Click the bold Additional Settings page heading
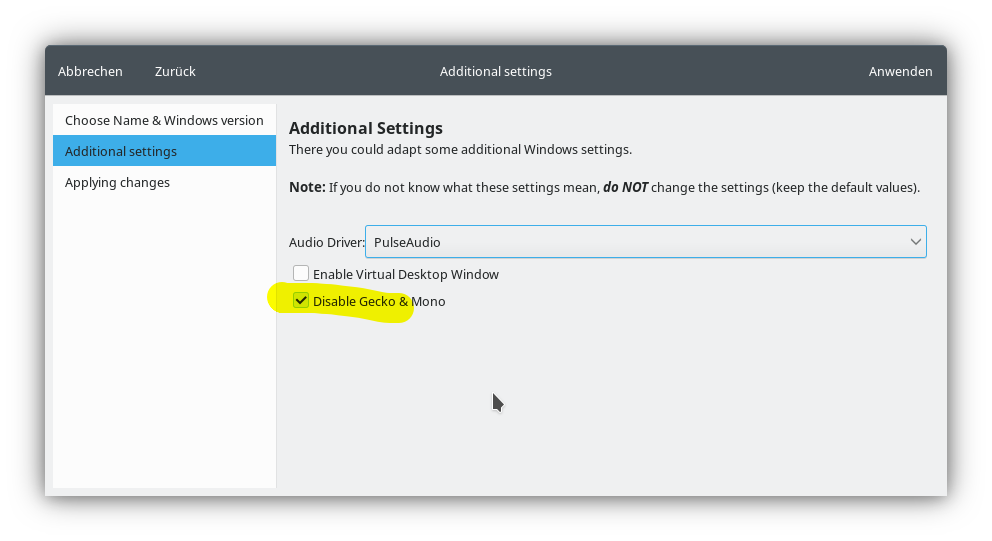This screenshot has height=541, width=992. 365,128
